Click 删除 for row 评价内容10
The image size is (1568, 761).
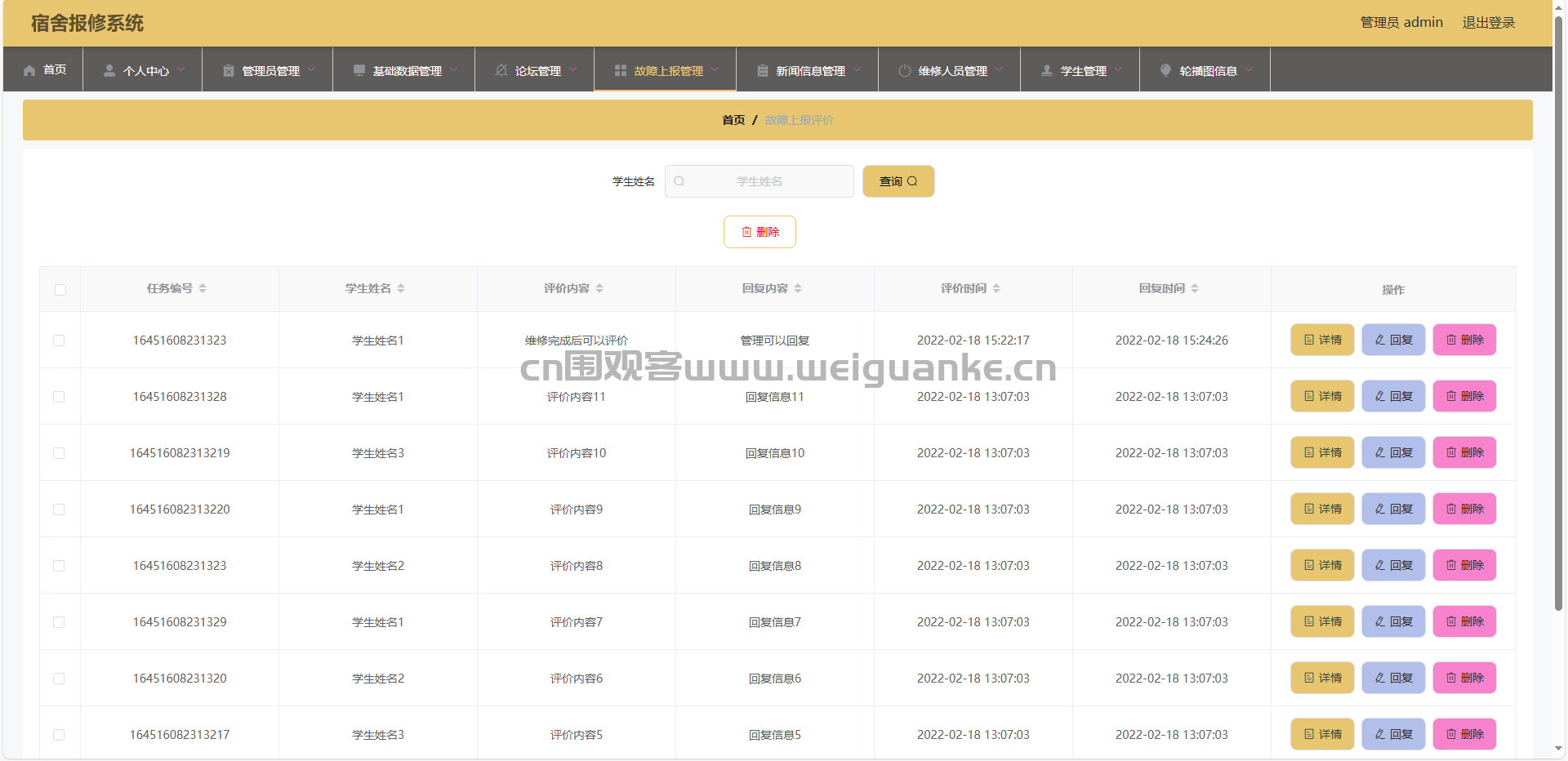pos(1464,452)
